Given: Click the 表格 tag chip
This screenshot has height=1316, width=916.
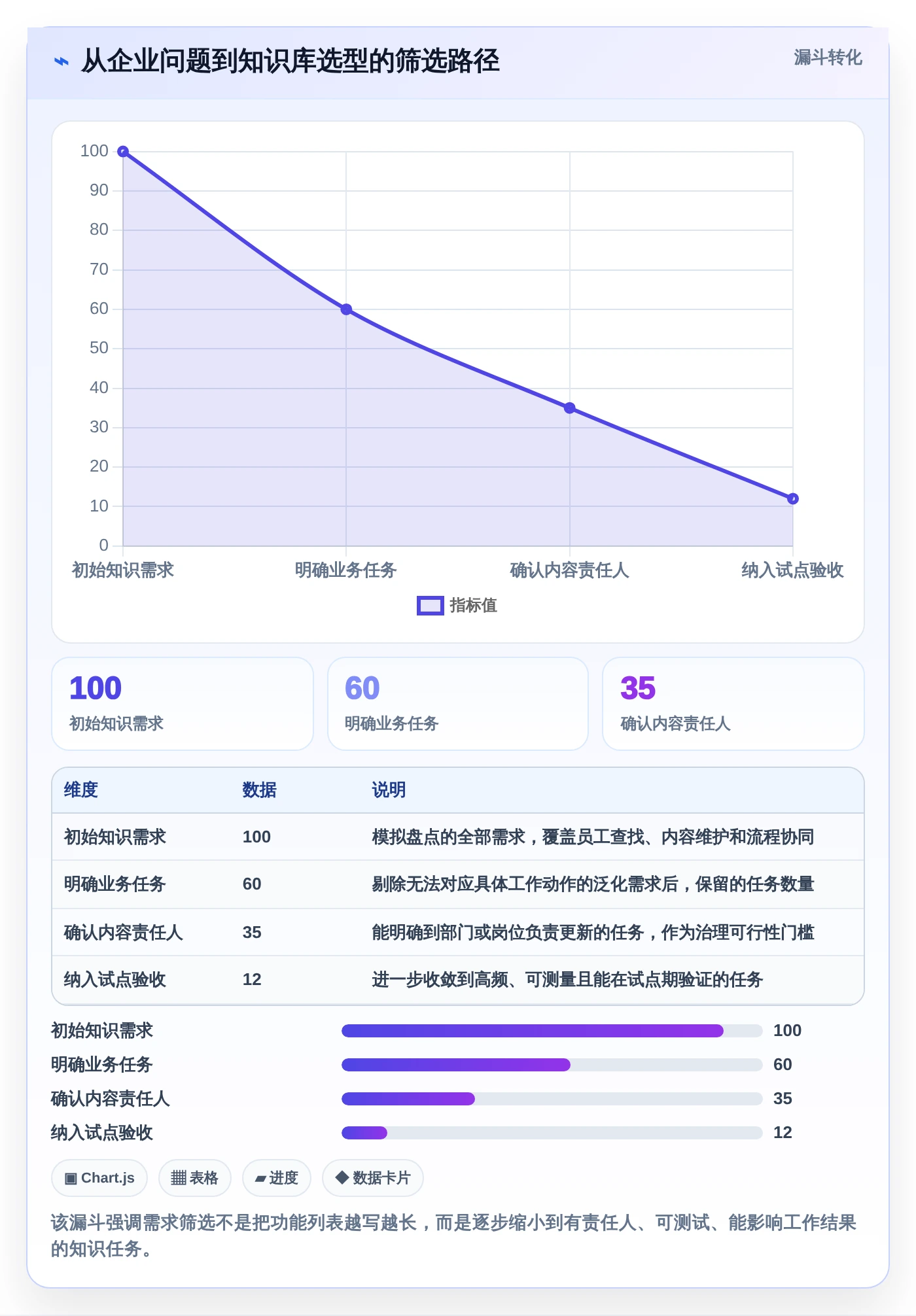Looking at the screenshot, I should tap(194, 1178).
